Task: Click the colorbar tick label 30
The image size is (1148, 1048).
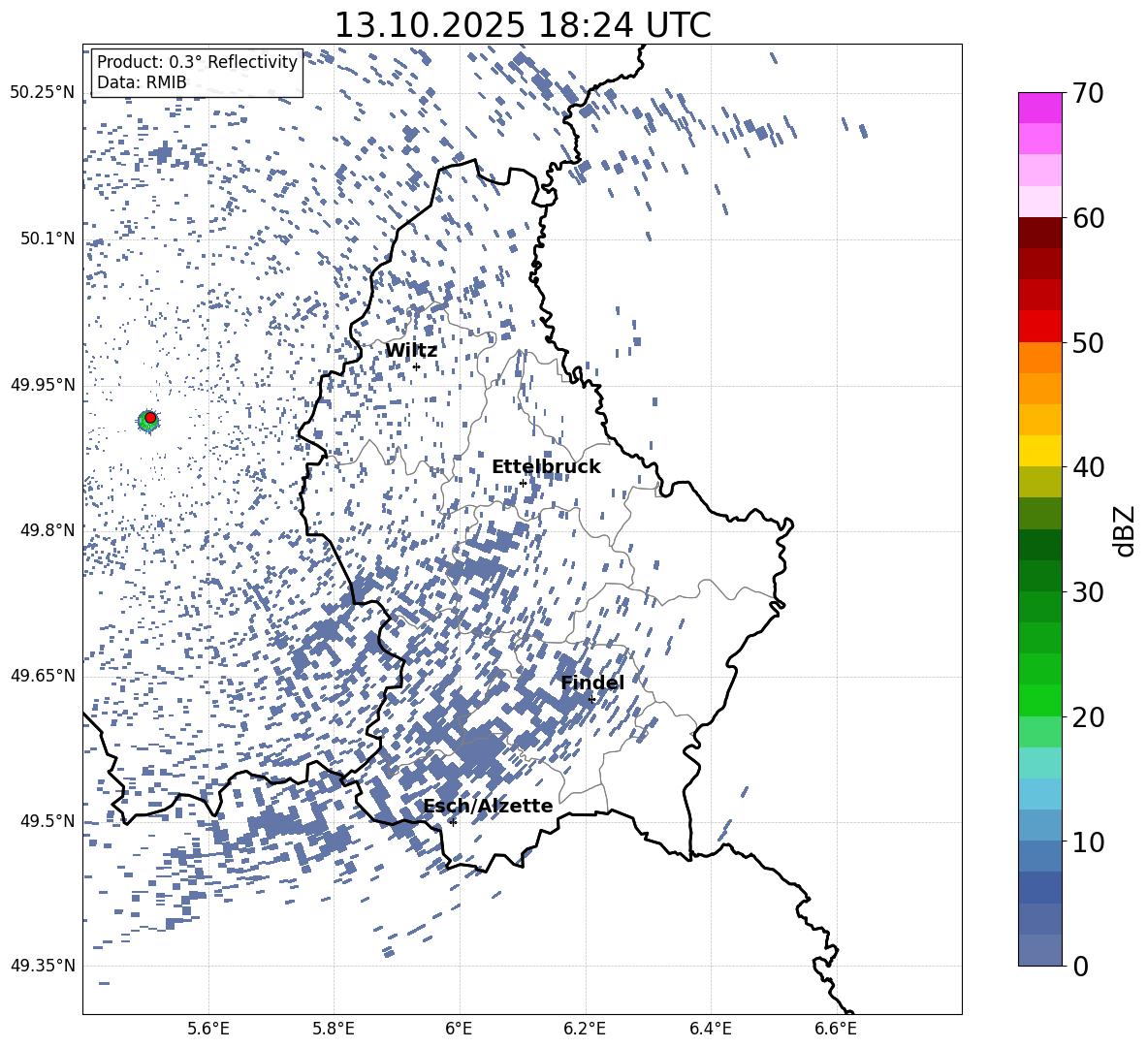Action: point(1088,592)
